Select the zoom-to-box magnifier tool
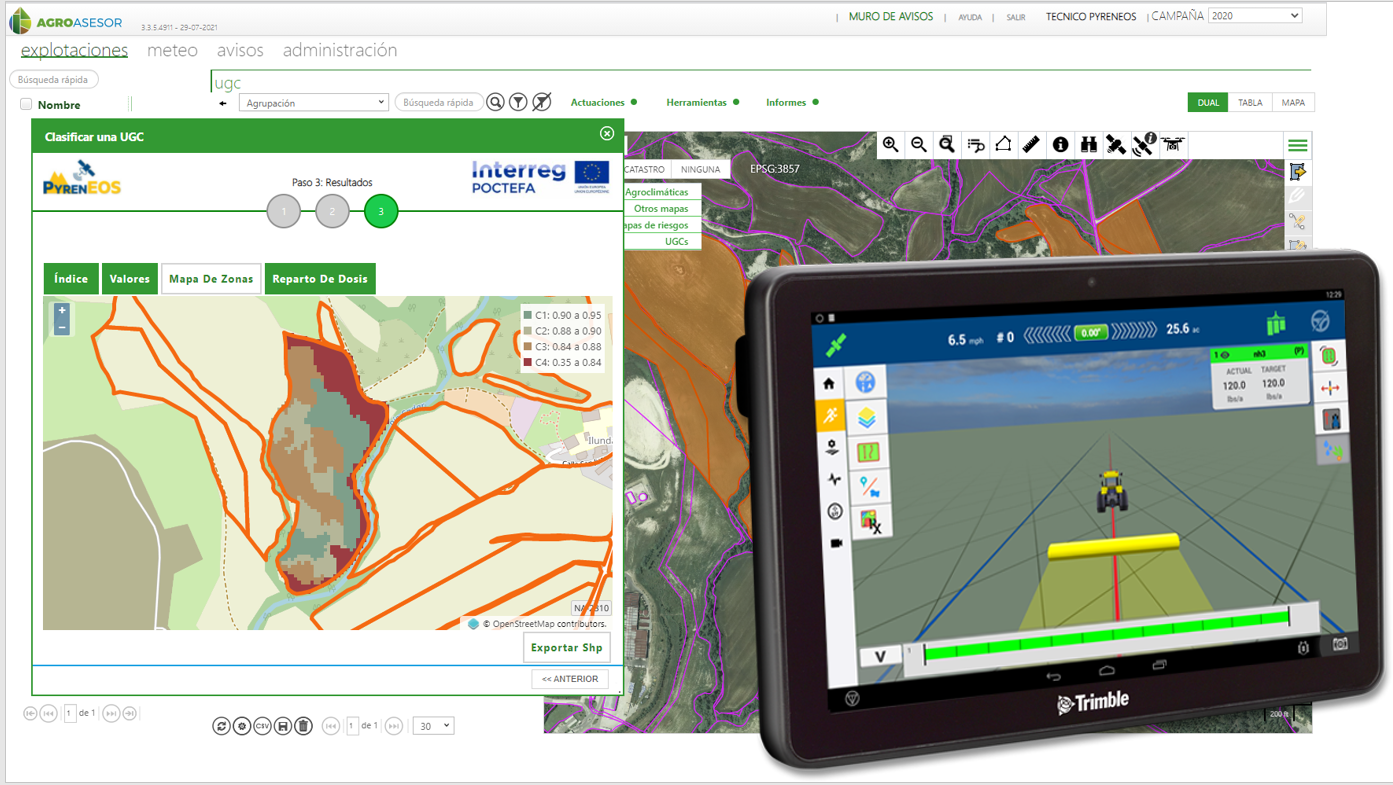Screen dimensions: 1393x785 (x=946, y=145)
